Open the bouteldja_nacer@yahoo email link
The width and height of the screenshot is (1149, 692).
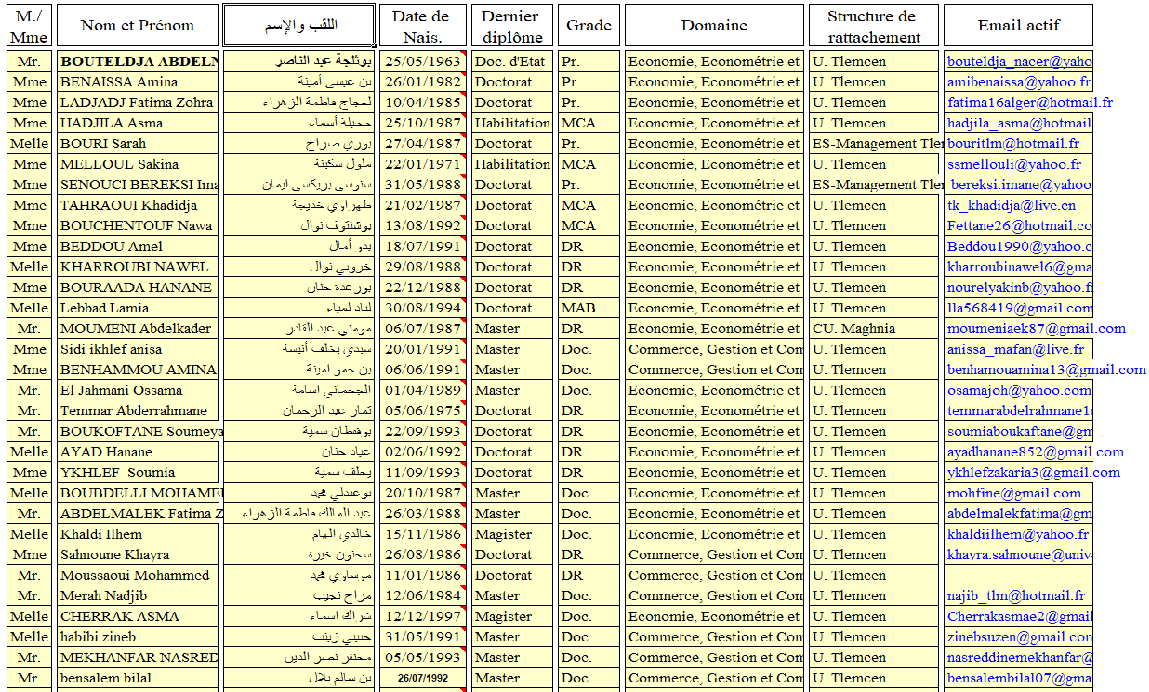(1018, 62)
